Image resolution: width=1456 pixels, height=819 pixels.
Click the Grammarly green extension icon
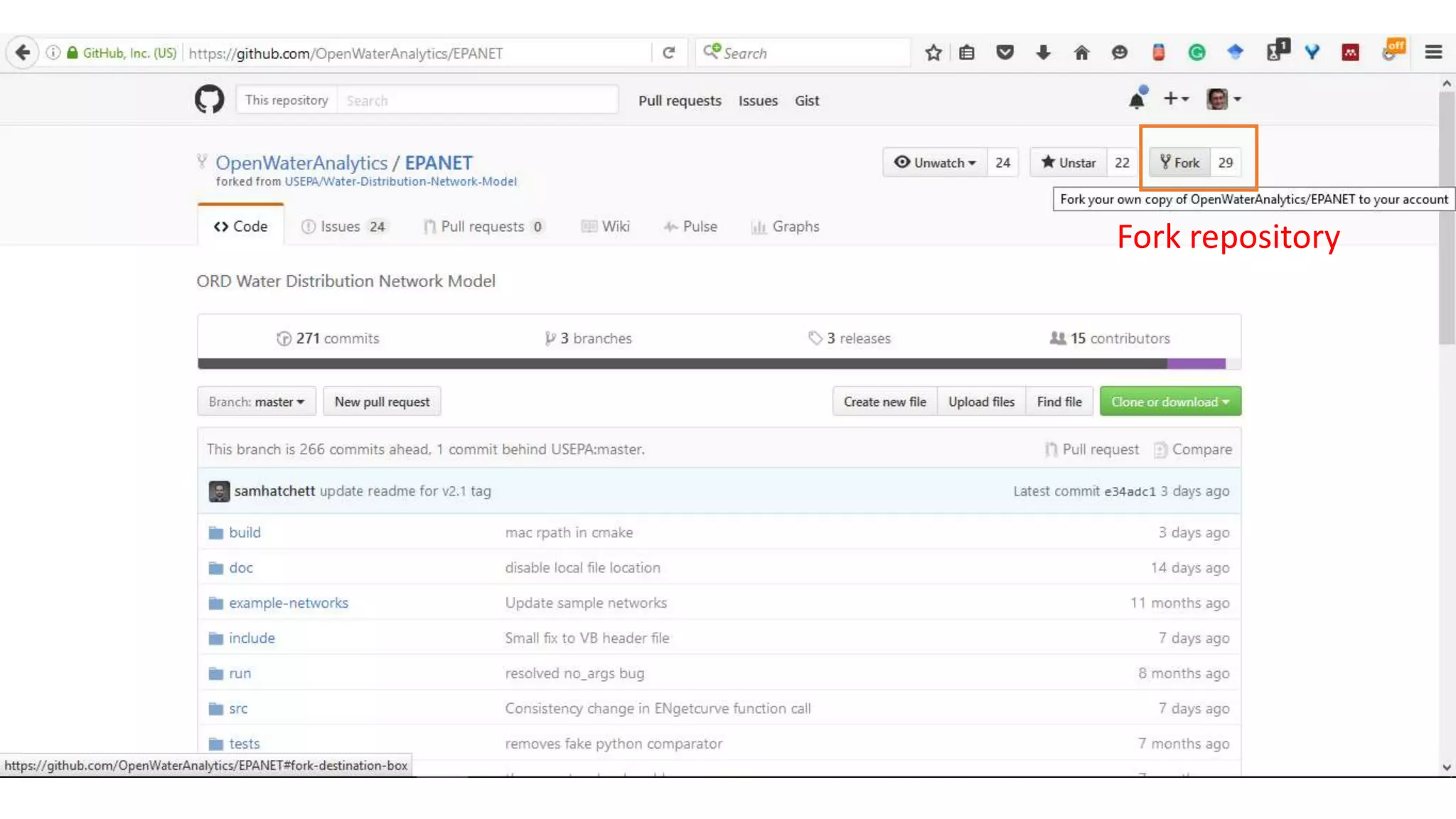click(1197, 53)
